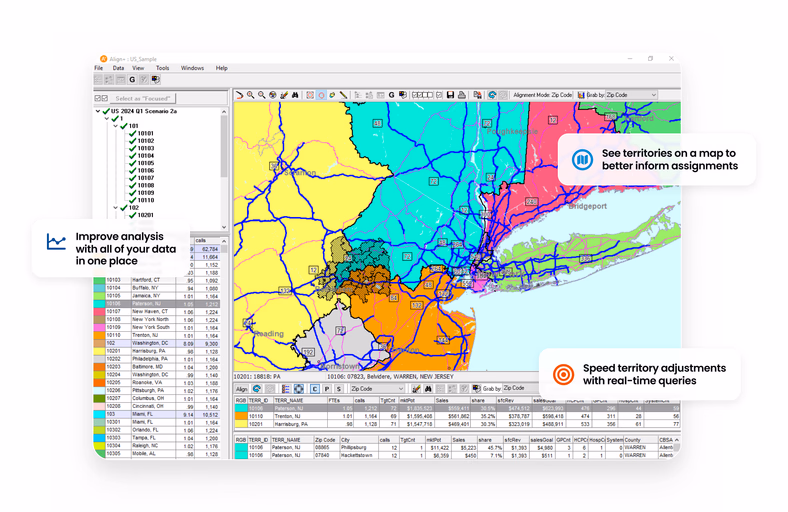Click the save disk icon on map toolbar
This screenshot has width=788, height=512.
[x=450, y=95]
